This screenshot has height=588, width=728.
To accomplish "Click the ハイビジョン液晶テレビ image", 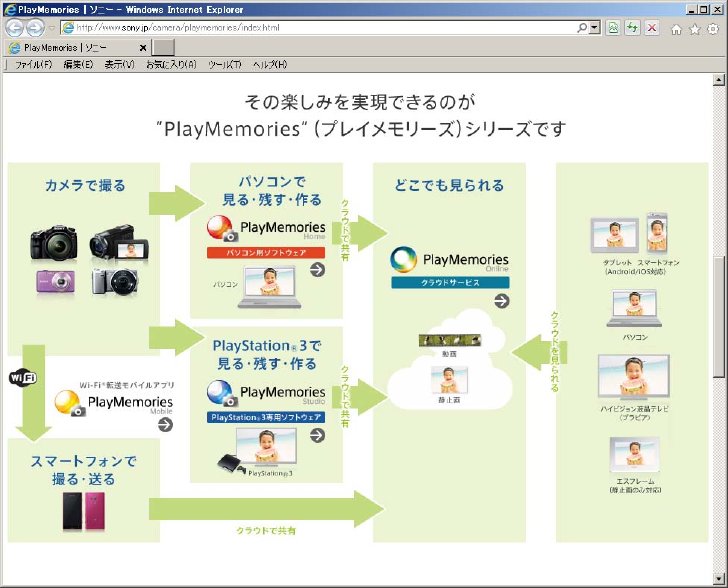I will pyautogui.click(x=634, y=378).
